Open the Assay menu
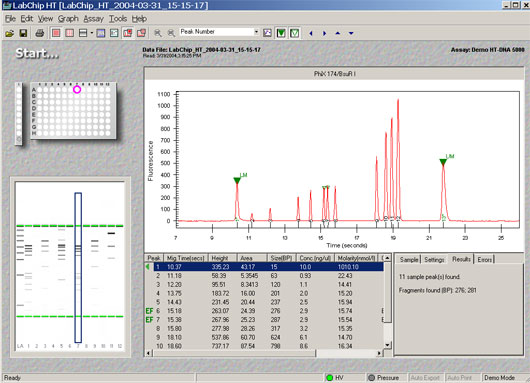530x383 pixels. pyautogui.click(x=93, y=19)
